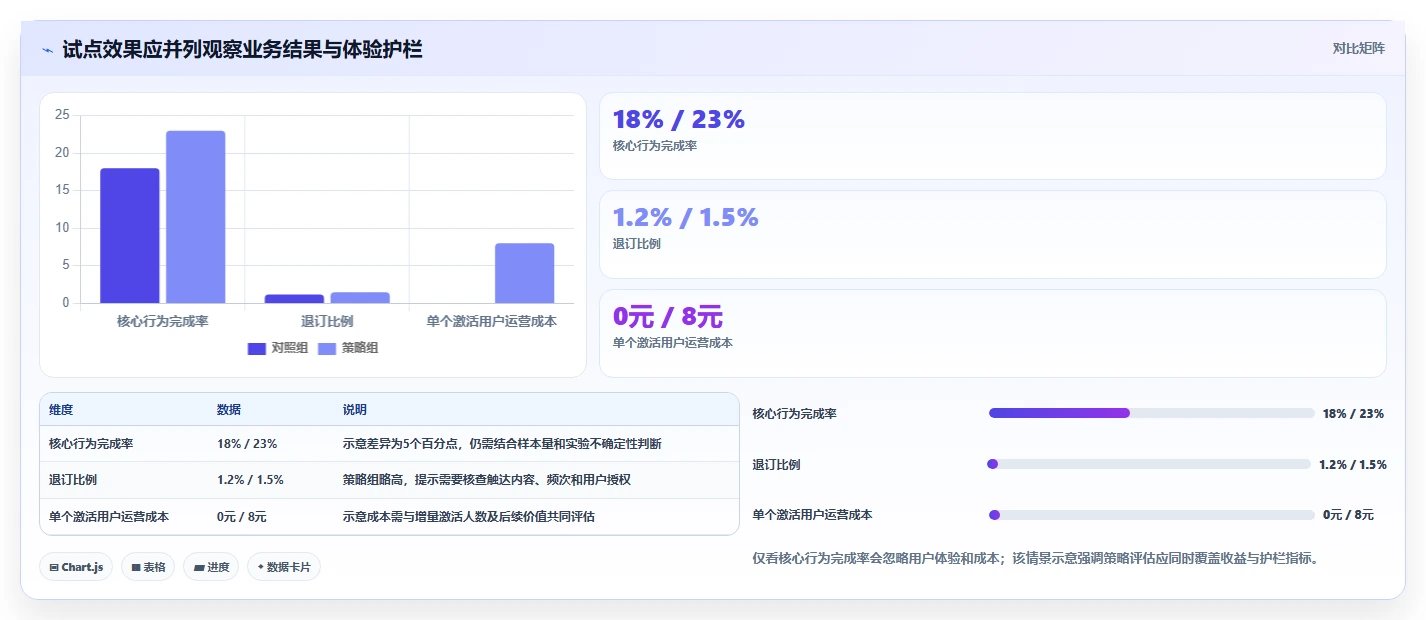1426x620 pixels.
Task: Click y-axis value 25 on chart
Action: pos(62,115)
